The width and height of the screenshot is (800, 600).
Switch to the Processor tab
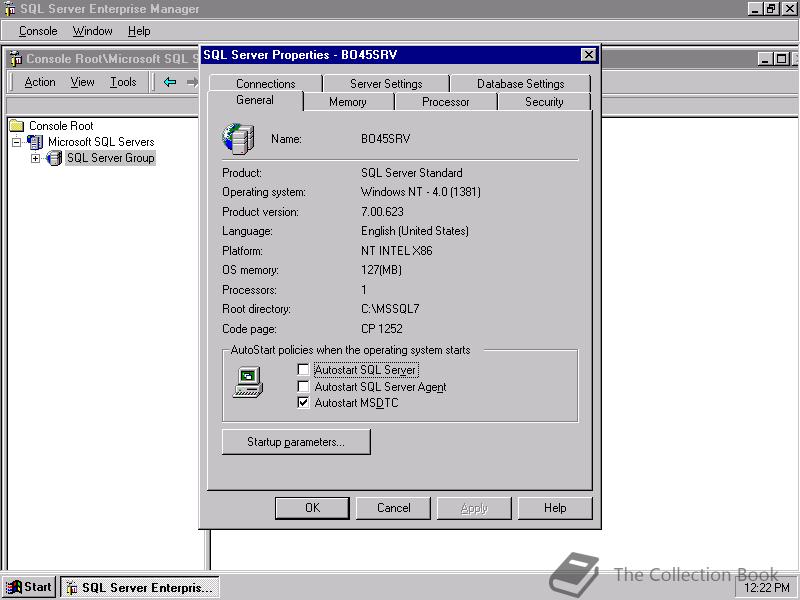(445, 102)
